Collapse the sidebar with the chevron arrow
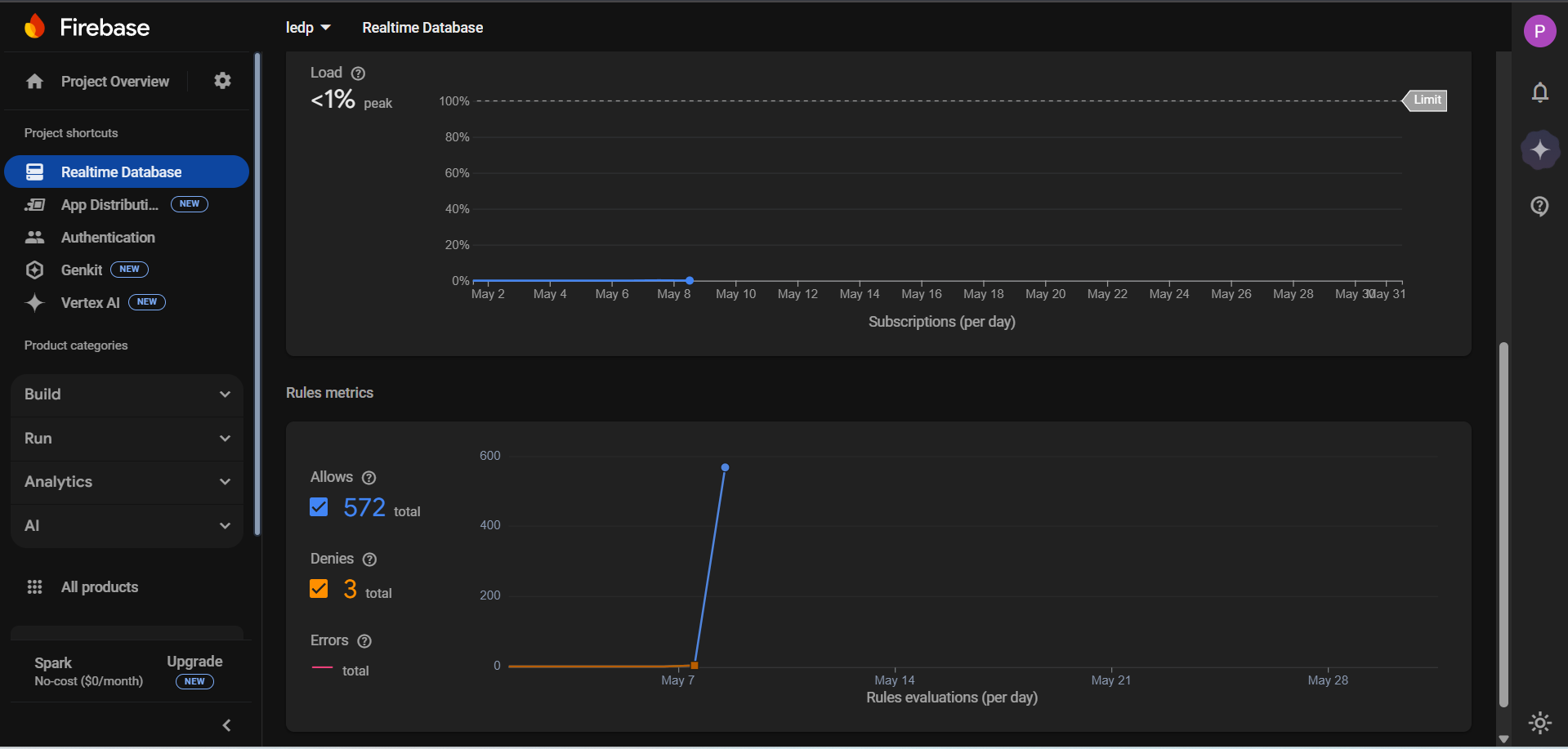Viewport: 1568px width, 749px height. click(x=226, y=725)
